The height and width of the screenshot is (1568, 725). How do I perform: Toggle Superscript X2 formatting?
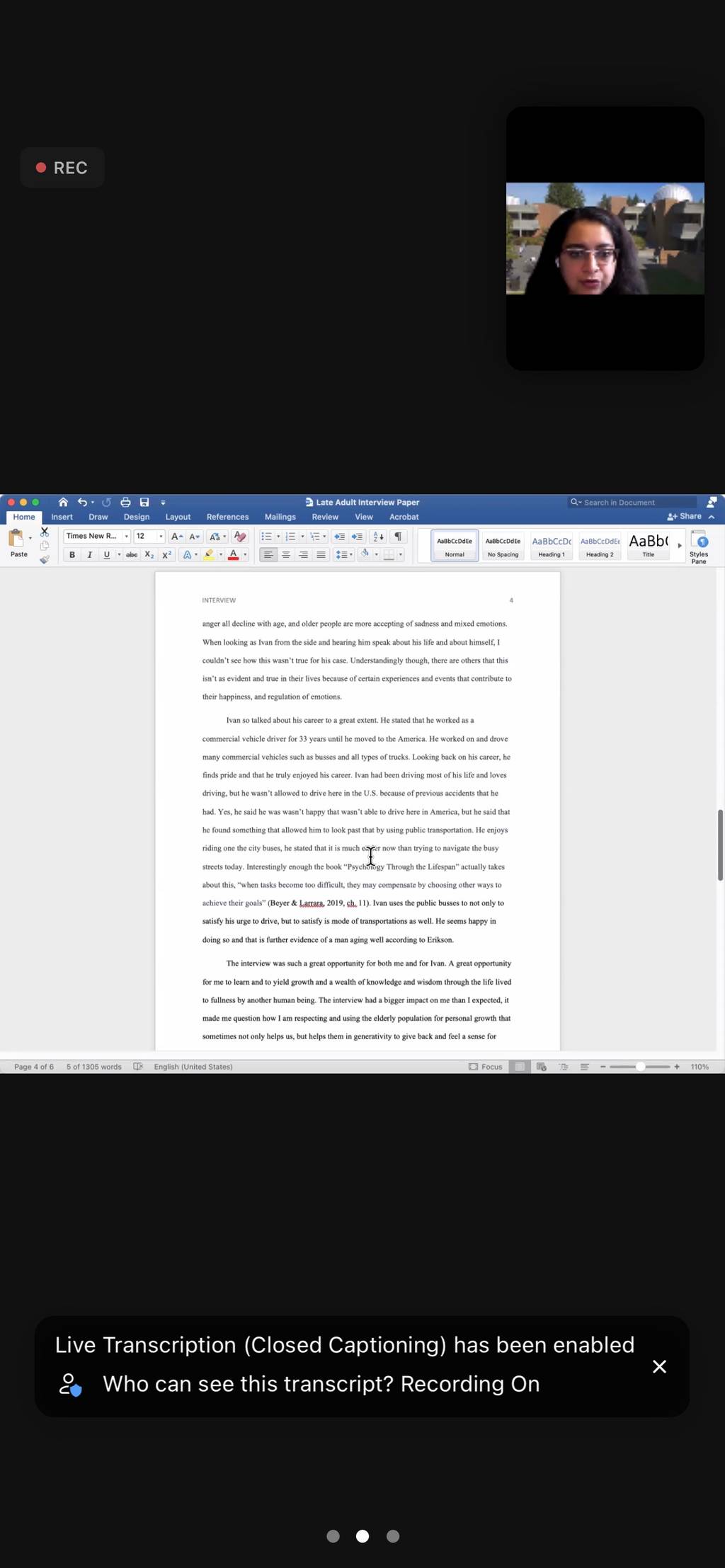coord(167,555)
